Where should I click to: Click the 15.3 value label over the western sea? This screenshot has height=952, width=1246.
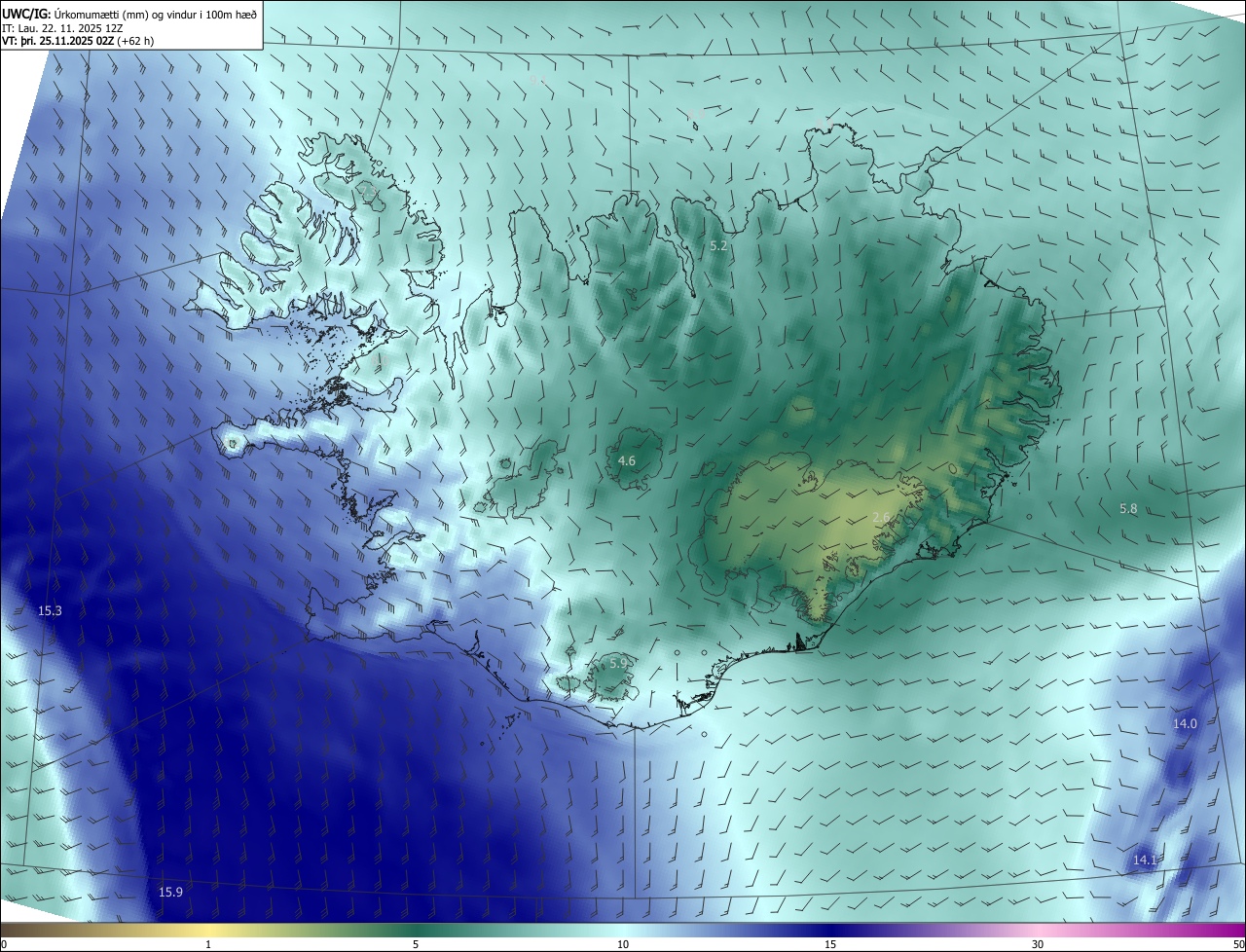click(50, 611)
